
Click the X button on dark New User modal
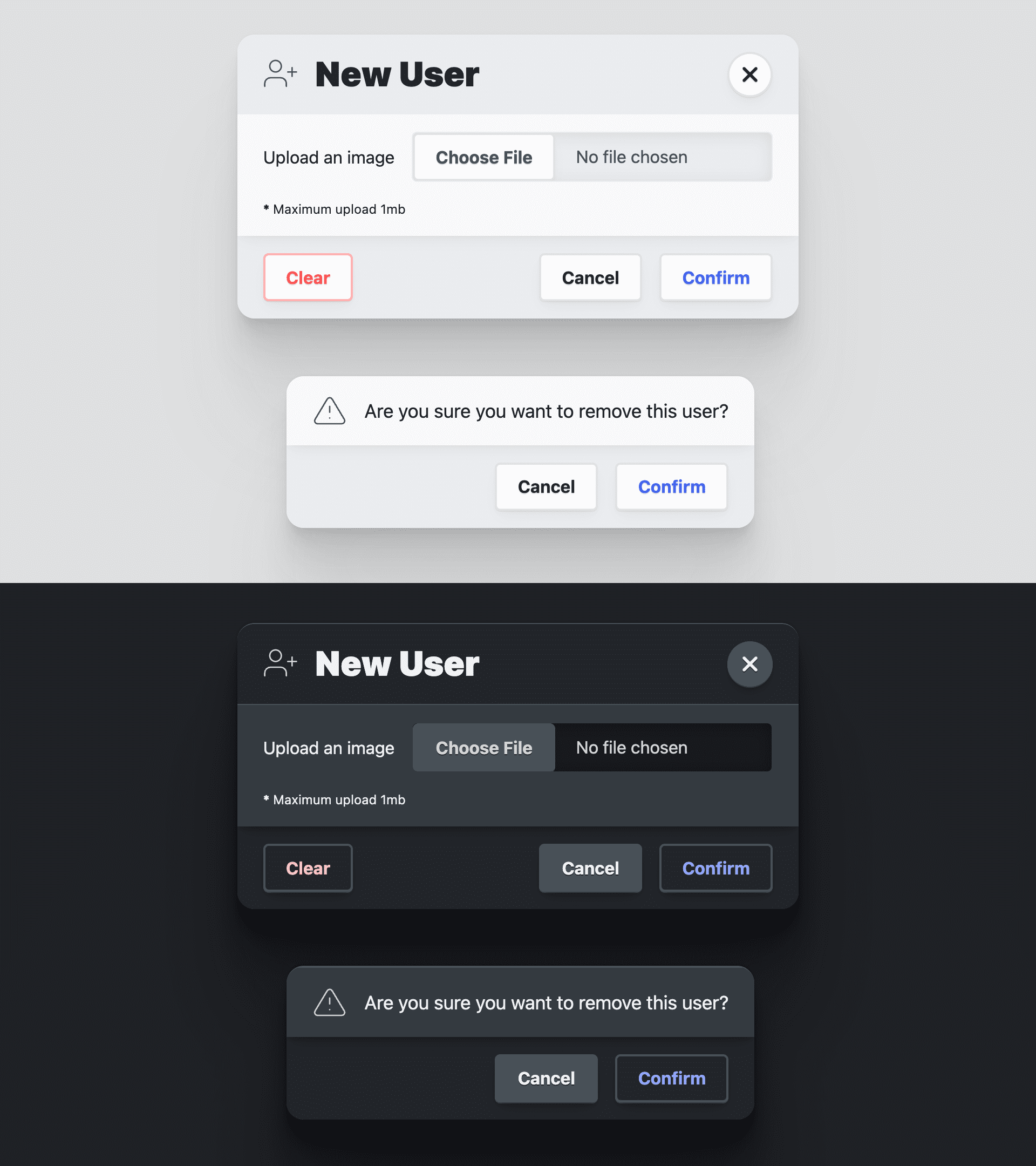(750, 663)
